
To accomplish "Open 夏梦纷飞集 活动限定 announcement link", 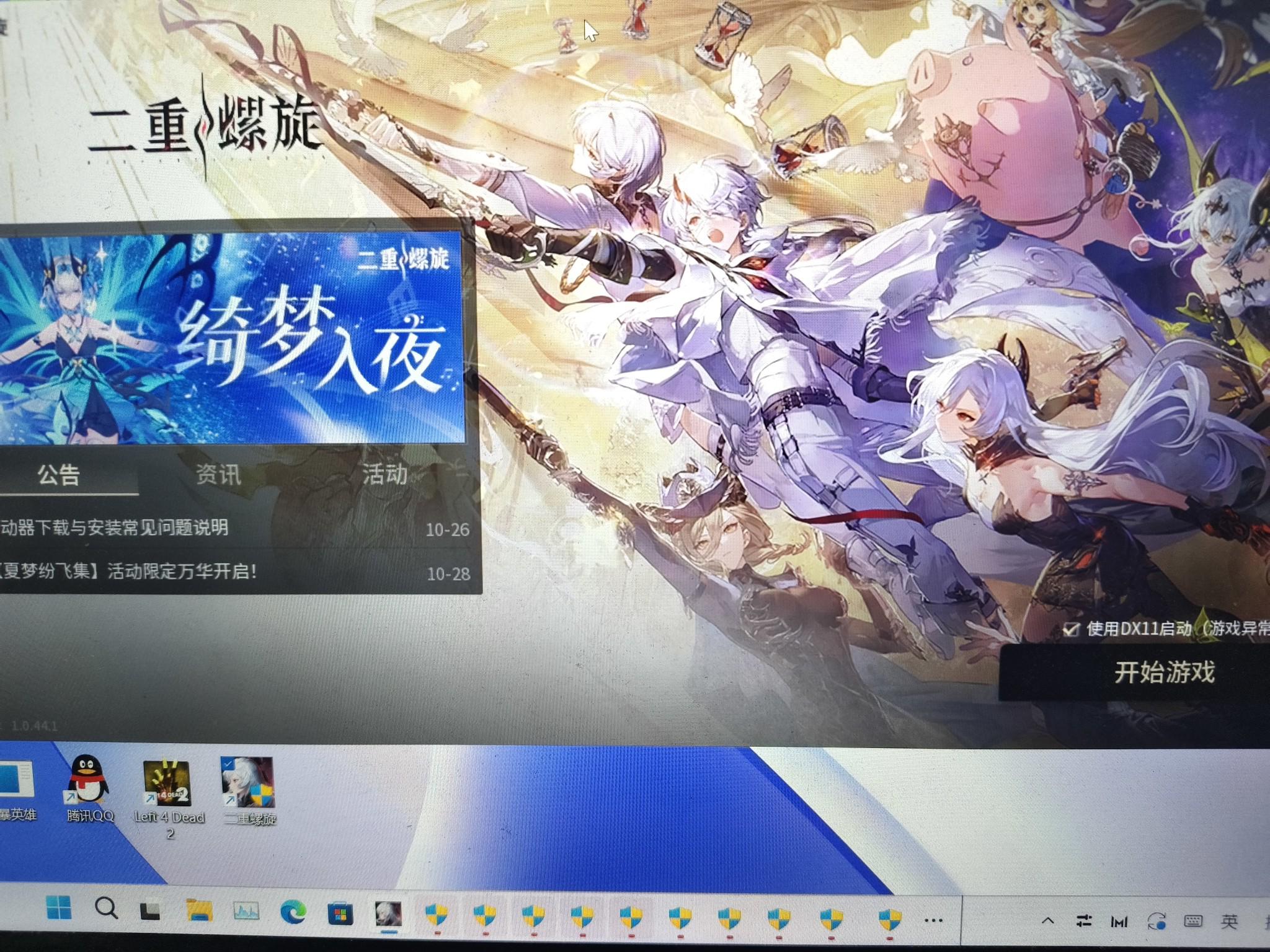I will pyautogui.click(x=127, y=571).
